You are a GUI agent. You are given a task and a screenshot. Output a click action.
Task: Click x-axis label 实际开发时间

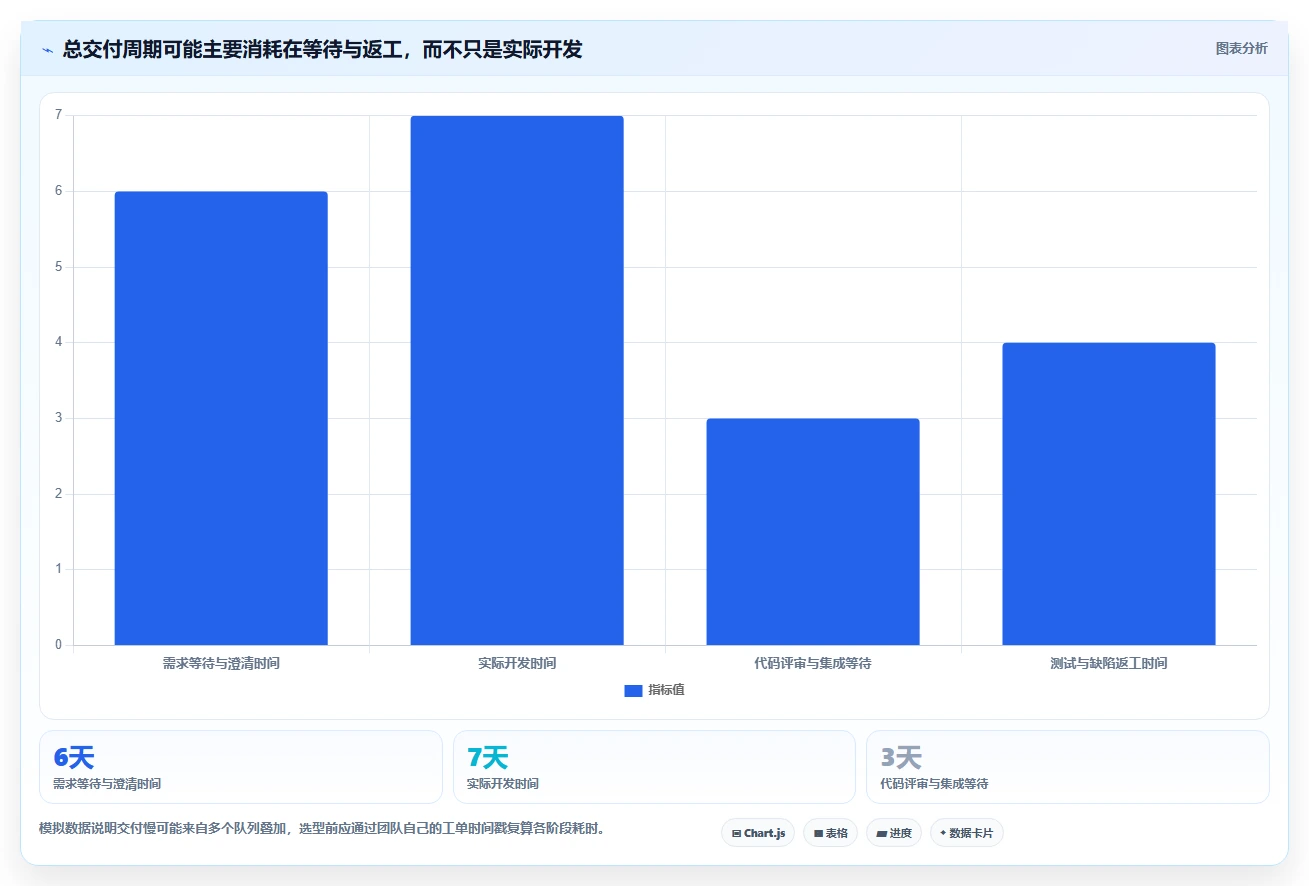coord(517,663)
